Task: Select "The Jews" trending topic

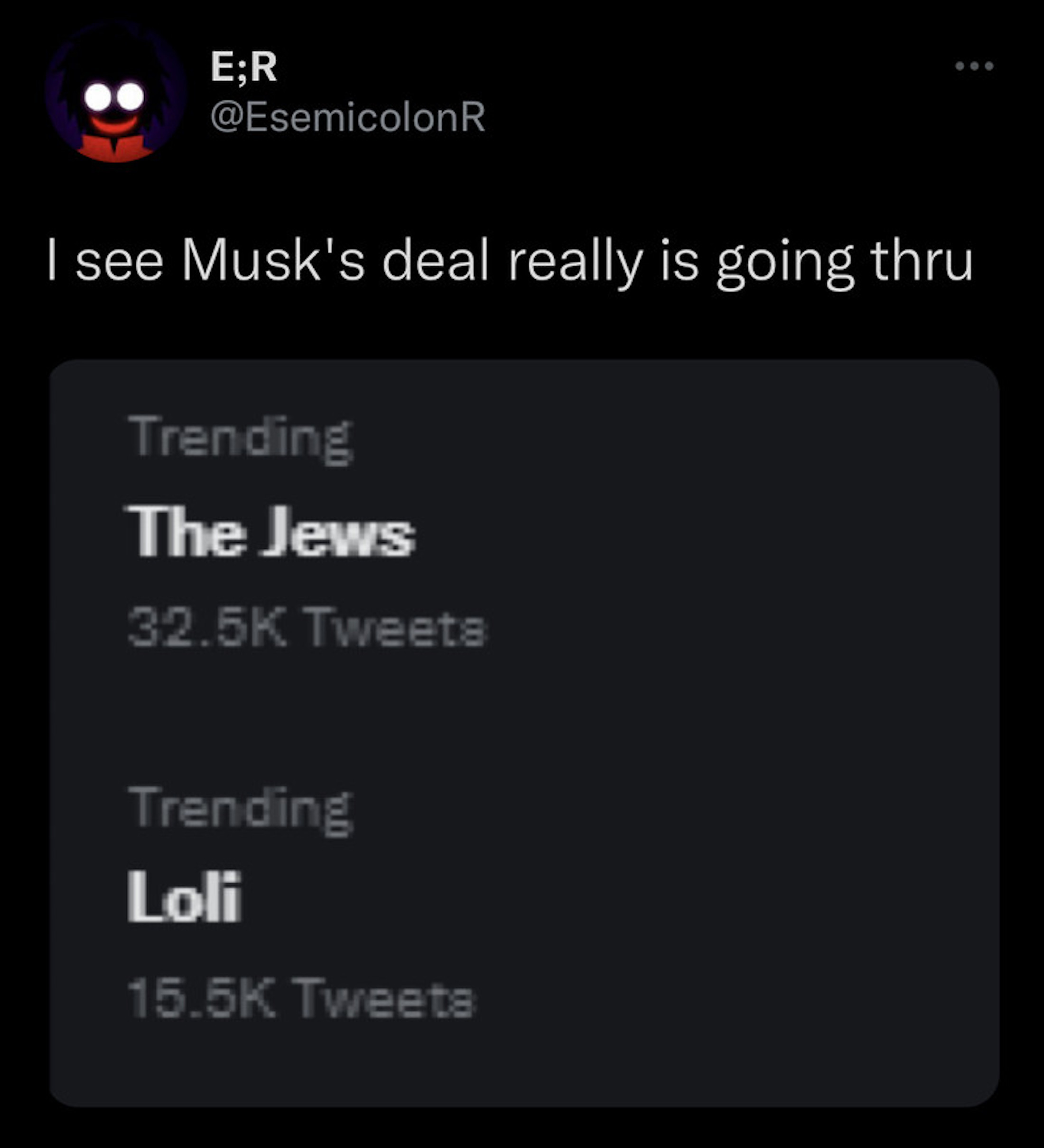Action: click(271, 531)
